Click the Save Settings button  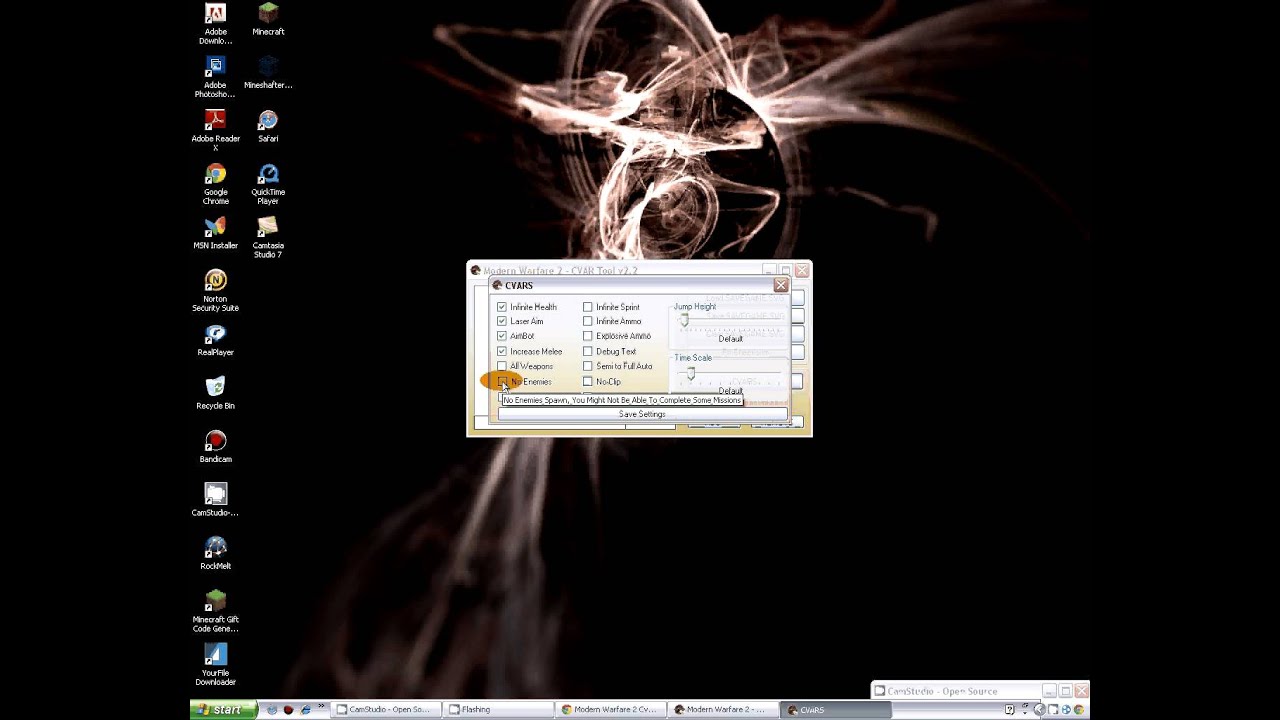tap(642, 414)
